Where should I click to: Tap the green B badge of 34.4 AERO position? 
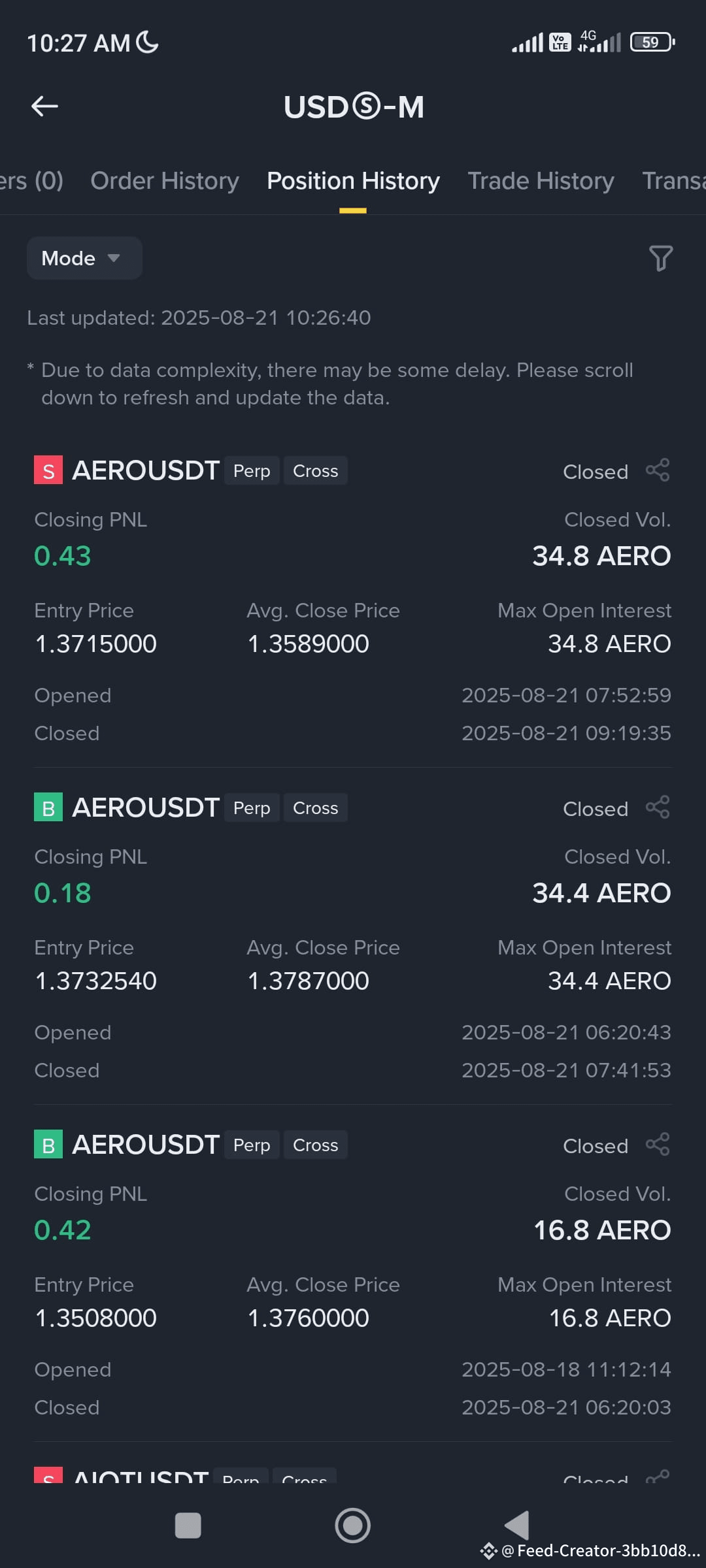coord(48,807)
